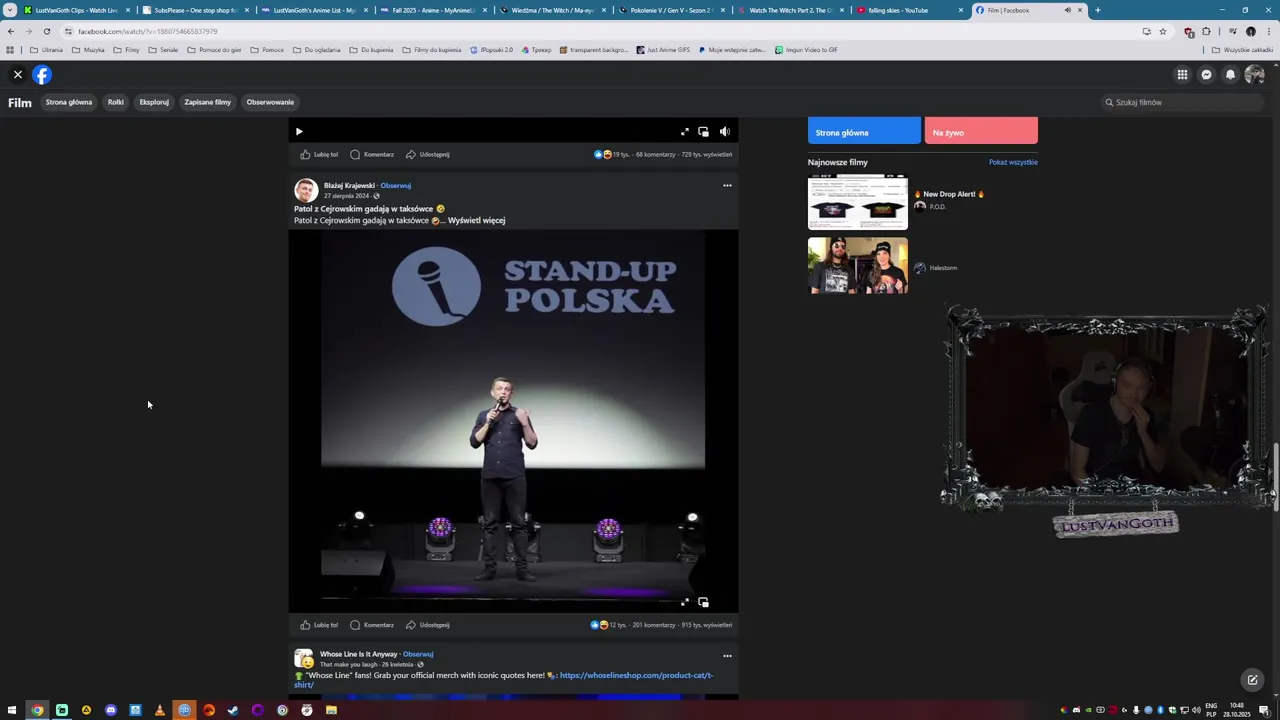The image size is (1280, 720).
Task: Open the notifications bell icon
Action: pyautogui.click(x=1230, y=74)
